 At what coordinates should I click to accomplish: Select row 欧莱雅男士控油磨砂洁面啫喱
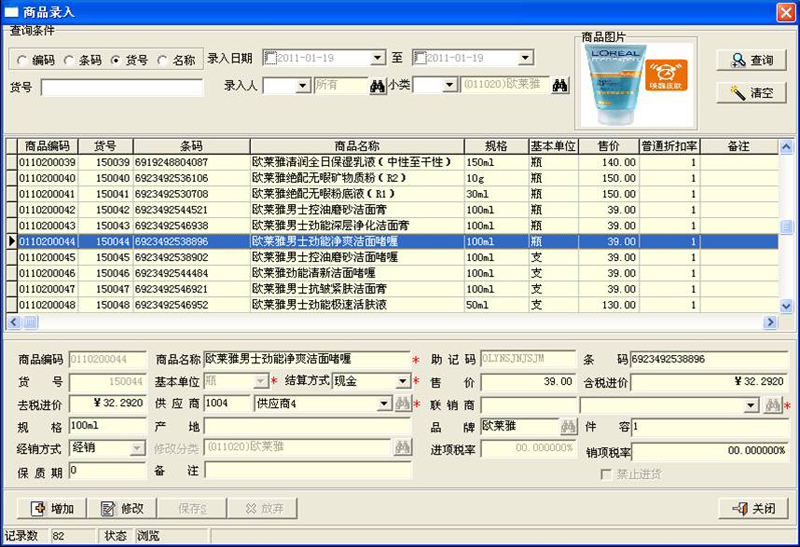pyautogui.click(x=393, y=257)
